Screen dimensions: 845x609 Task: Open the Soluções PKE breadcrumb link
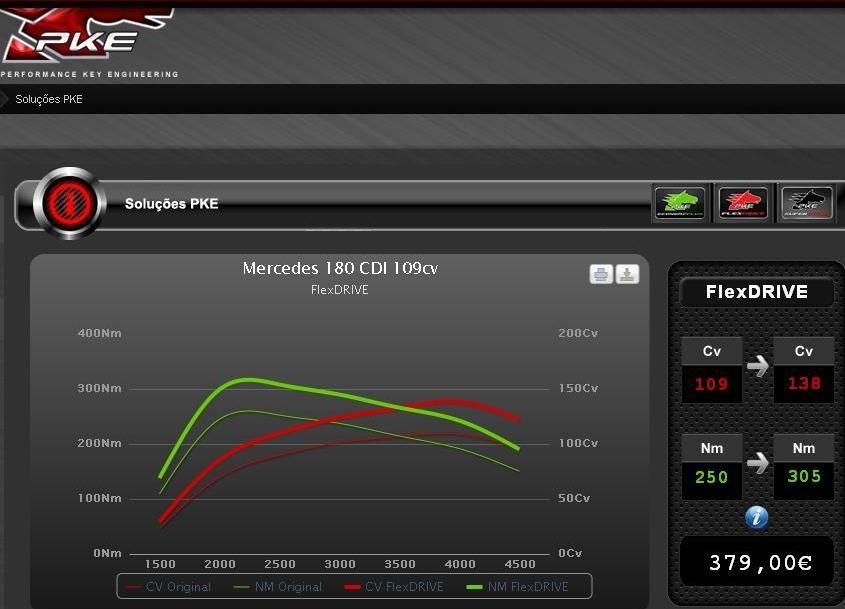tap(49, 99)
